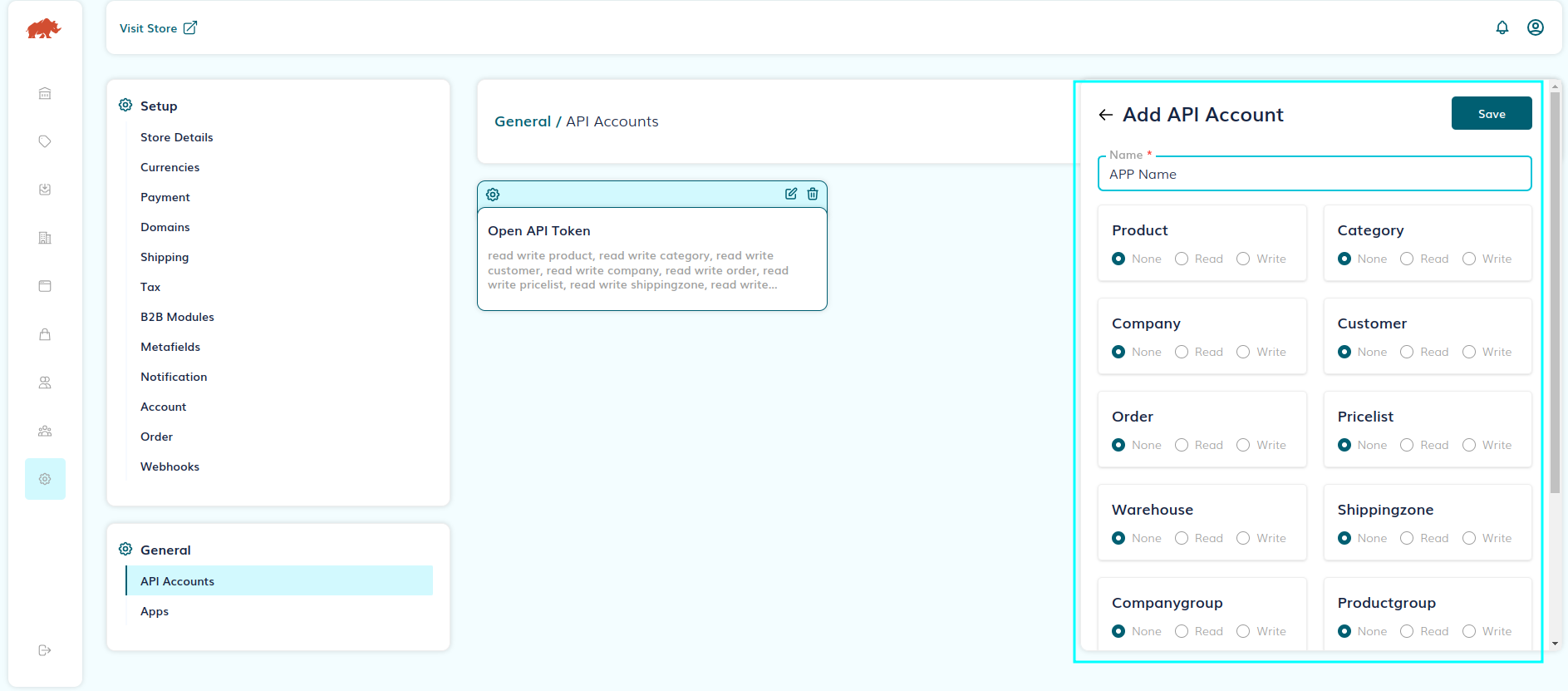The image size is (1568, 691).
Task: Click the external link icon beside Visit Store
Action: (190, 28)
